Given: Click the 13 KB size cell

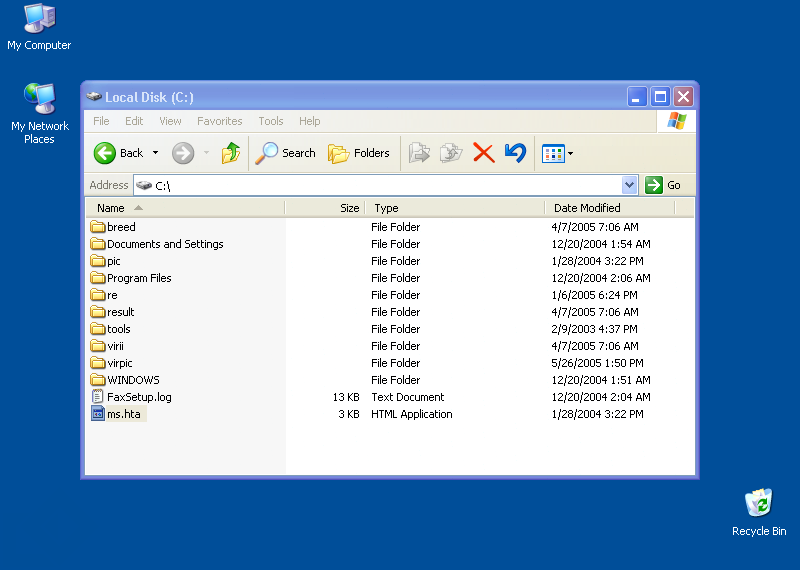Looking at the screenshot, I should click(346, 397).
